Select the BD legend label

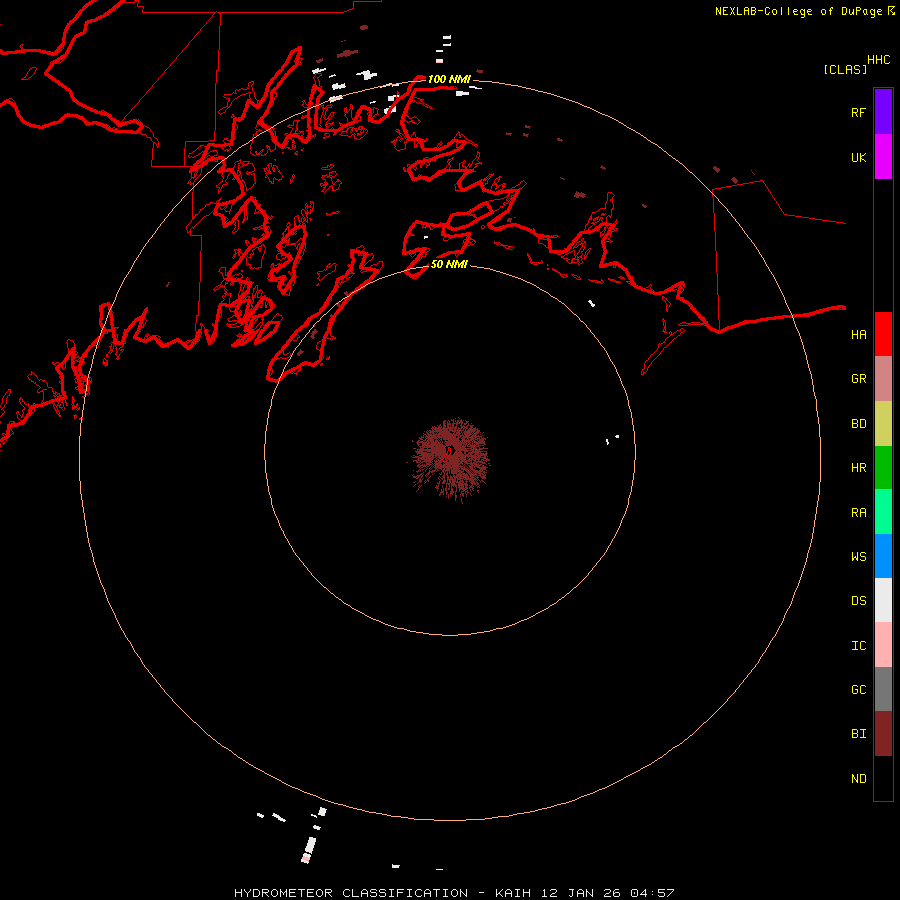858,424
